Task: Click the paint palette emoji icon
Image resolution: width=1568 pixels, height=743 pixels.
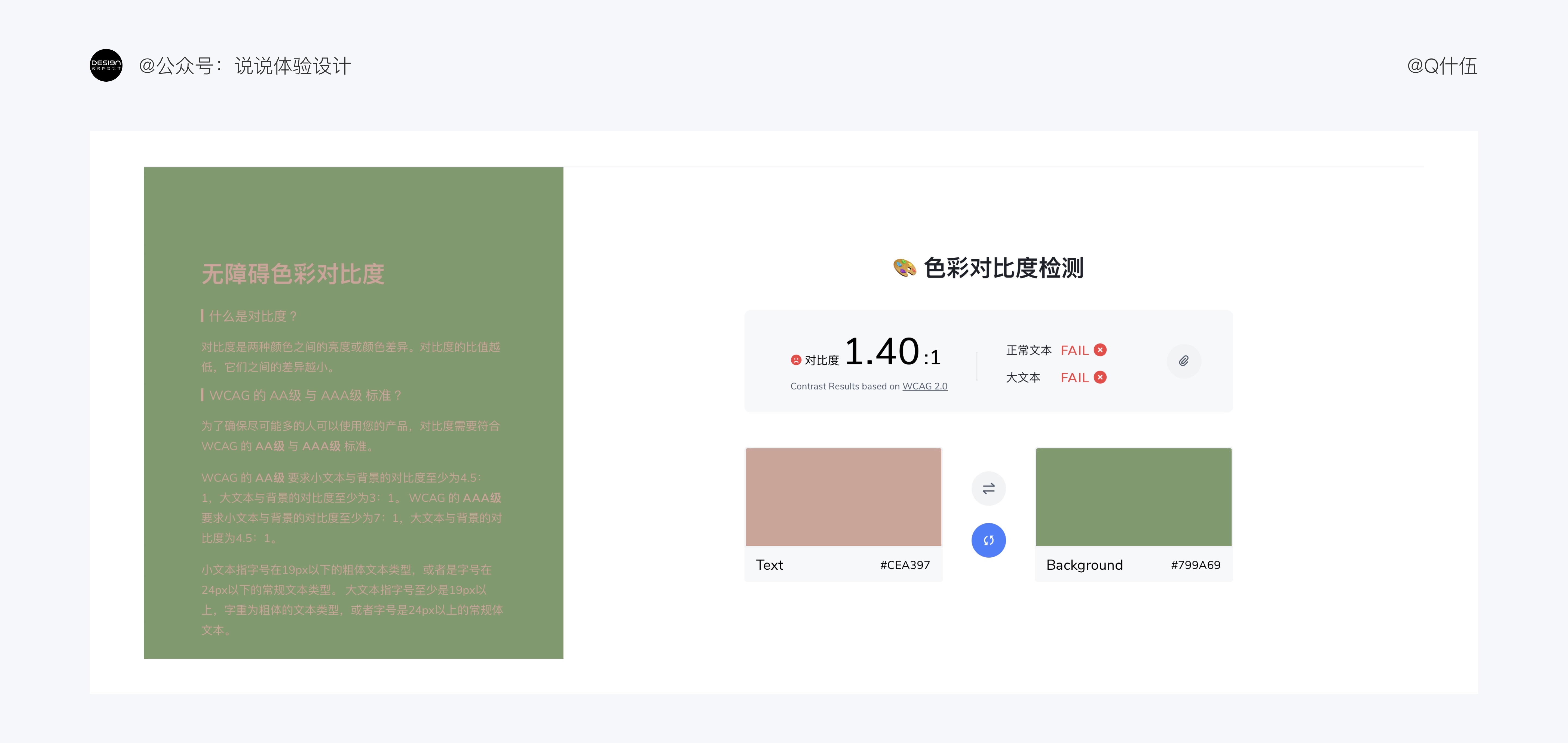Action: pos(905,268)
